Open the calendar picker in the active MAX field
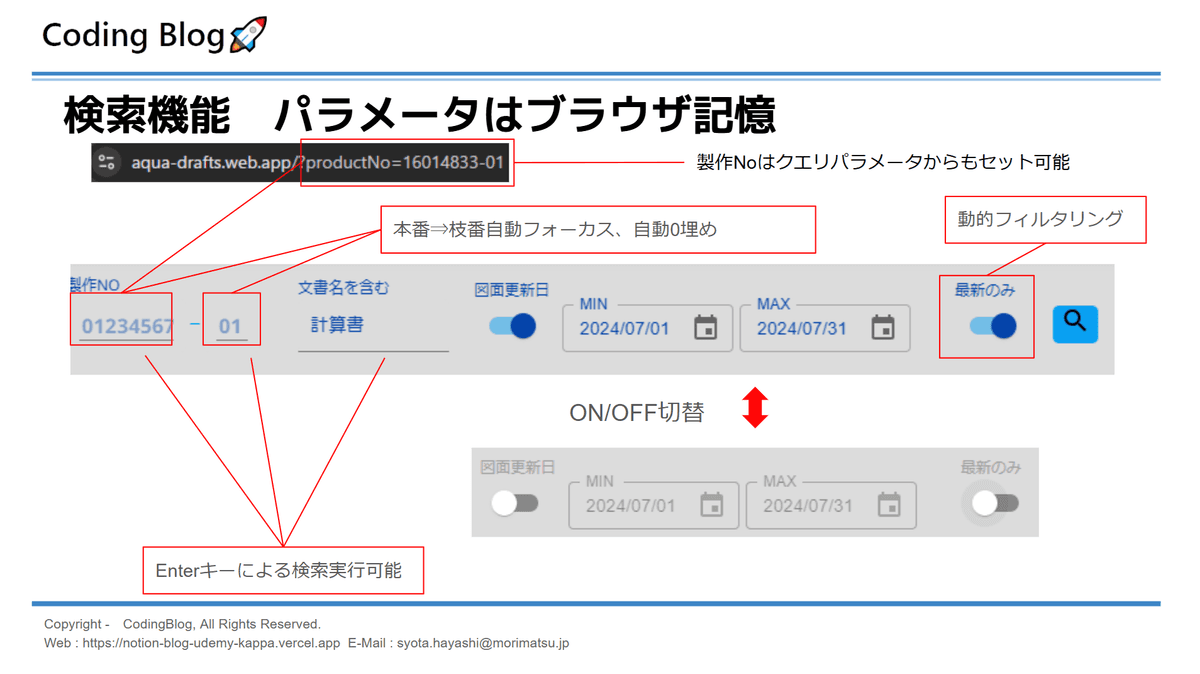Viewport: 1200px width, 674px height. pos(883,328)
